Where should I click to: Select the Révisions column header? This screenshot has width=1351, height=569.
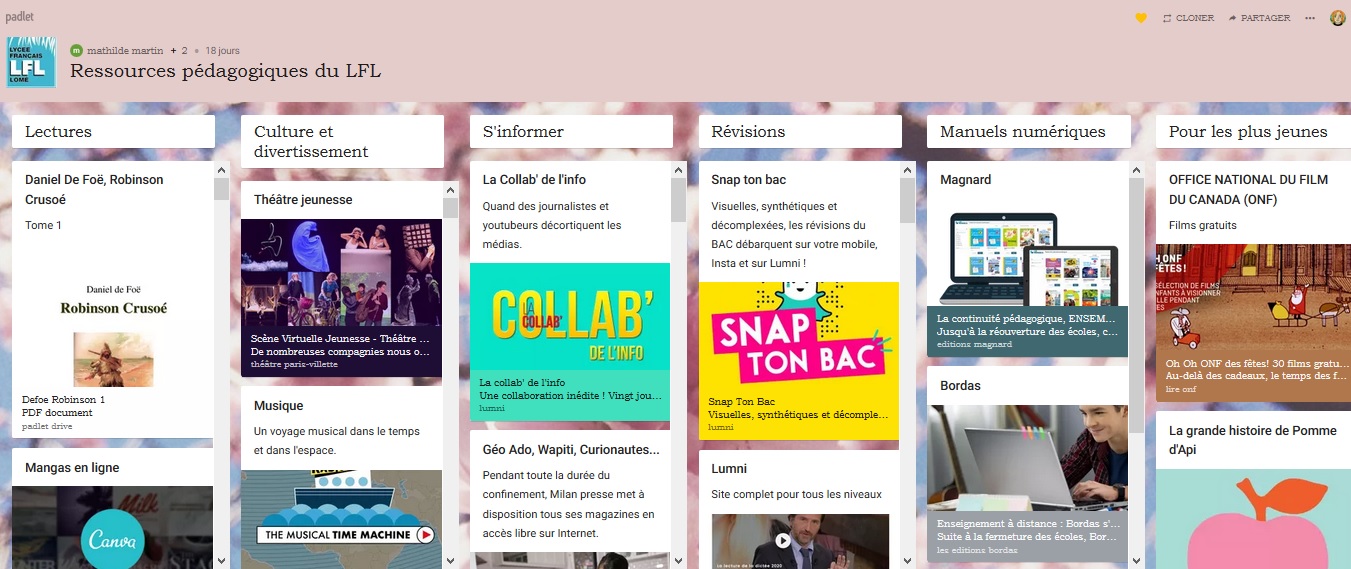(800, 131)
